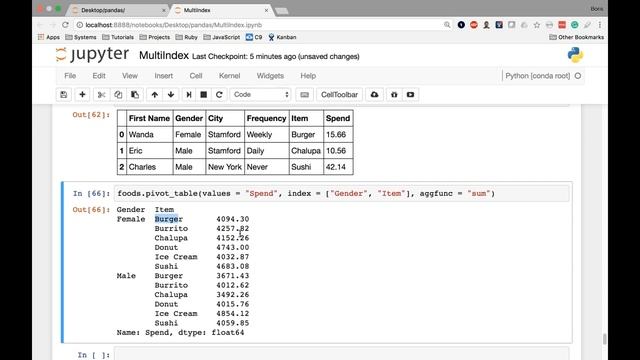Open Chrome's three-dot menu
The width and height of the screenshot is (640, 360).
(x=600, y=25)
